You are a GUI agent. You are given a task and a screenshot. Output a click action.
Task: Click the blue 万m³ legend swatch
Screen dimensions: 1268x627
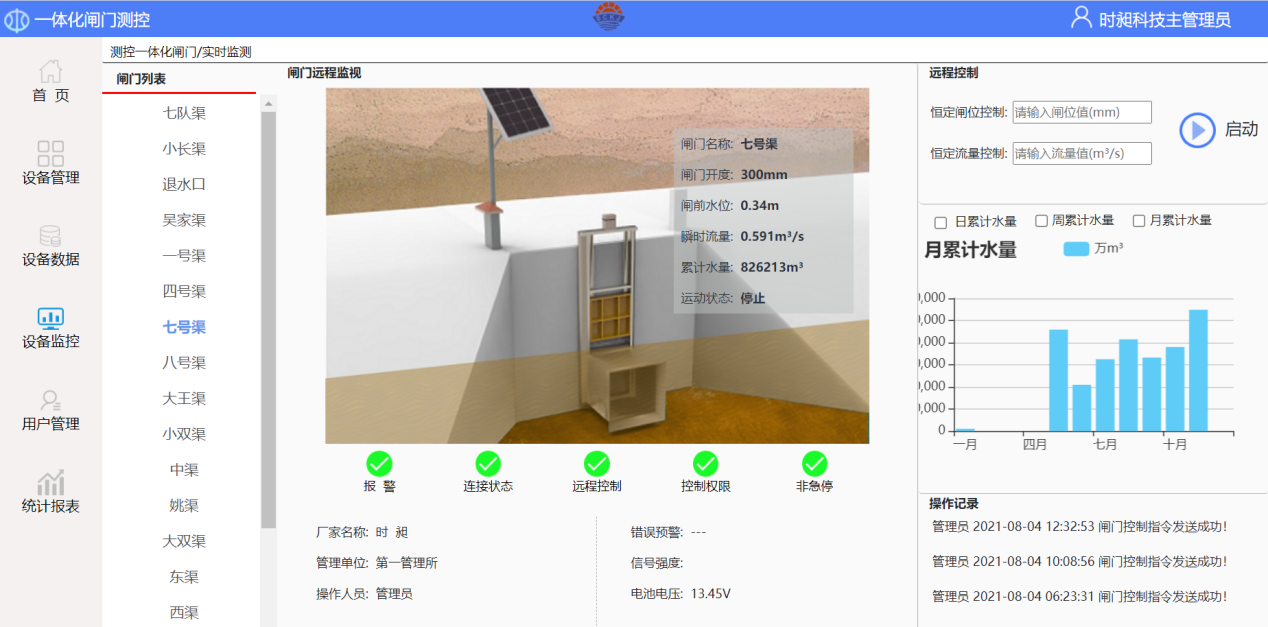tap(1076, 249)
